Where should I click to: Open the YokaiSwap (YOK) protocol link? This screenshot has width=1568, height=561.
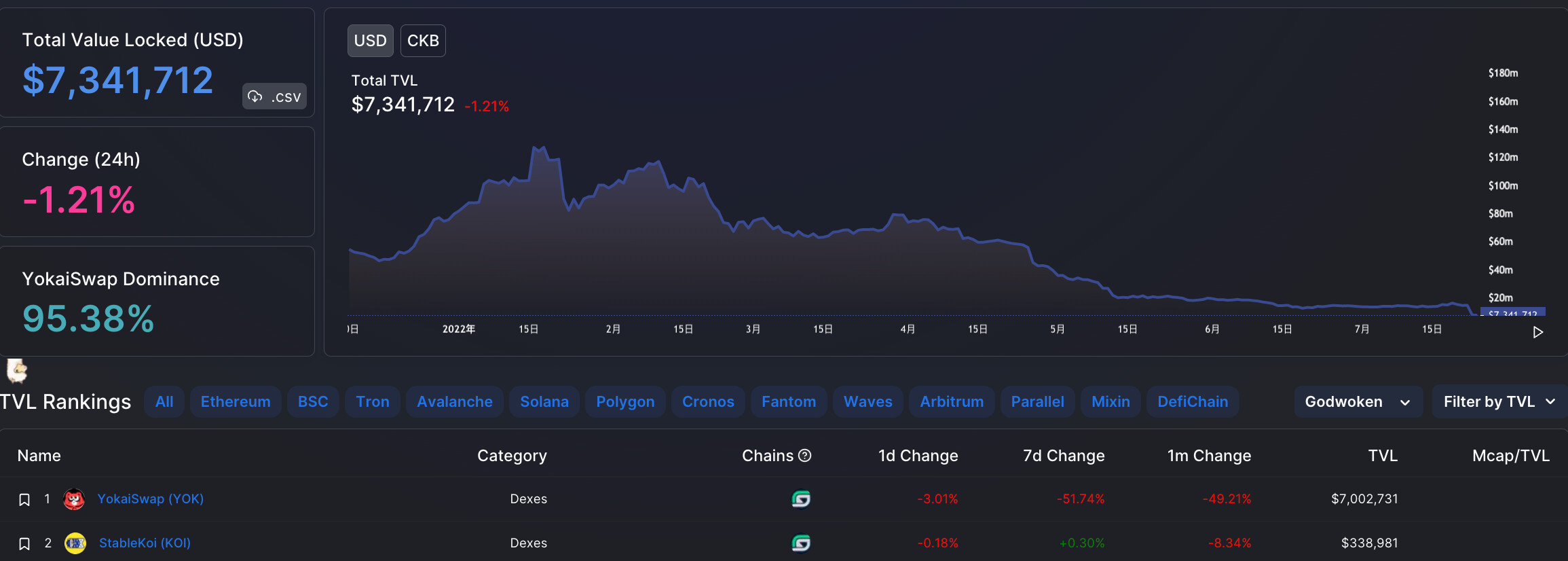150,499
